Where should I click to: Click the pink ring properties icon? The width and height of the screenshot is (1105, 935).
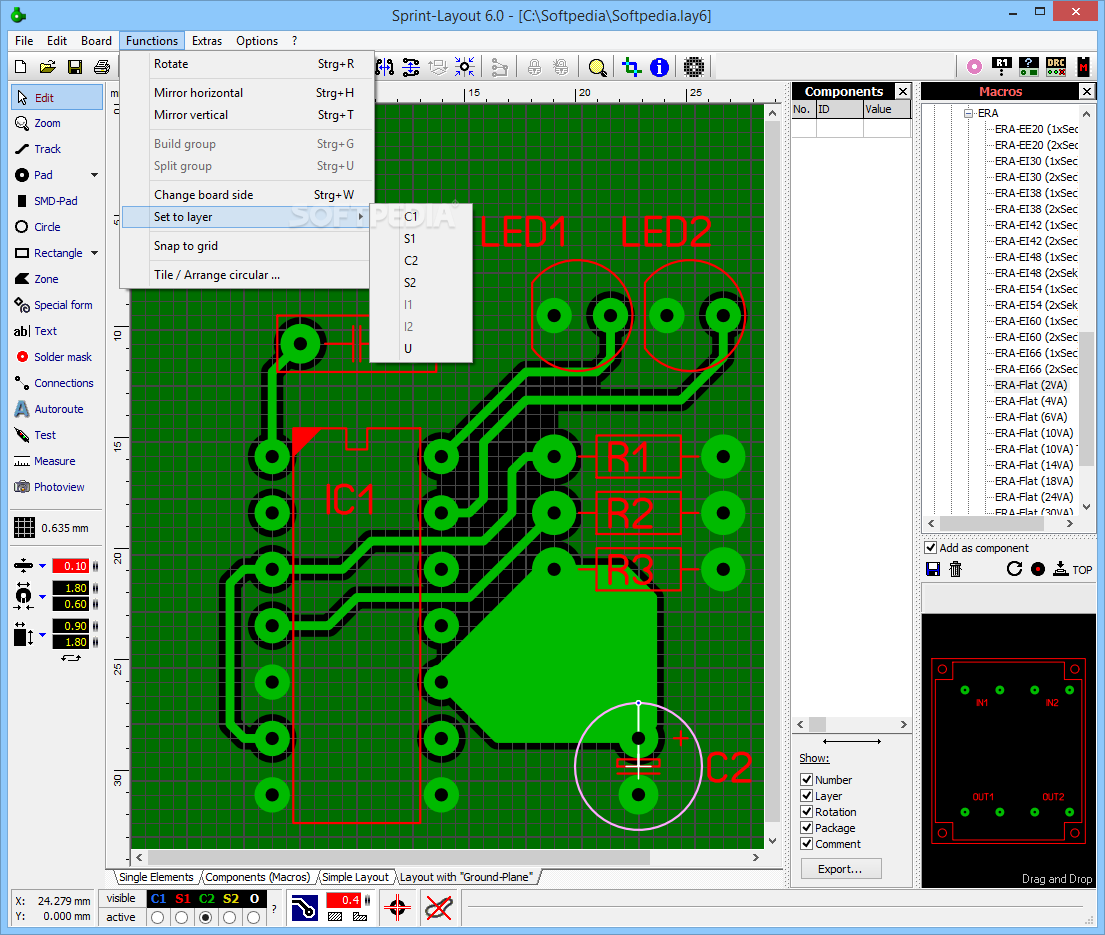(974, 67)
